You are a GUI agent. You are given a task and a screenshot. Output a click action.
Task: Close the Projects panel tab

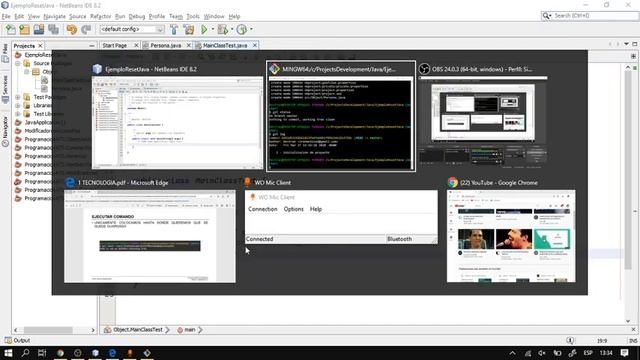pyautogui.click(x=40, y=46)
